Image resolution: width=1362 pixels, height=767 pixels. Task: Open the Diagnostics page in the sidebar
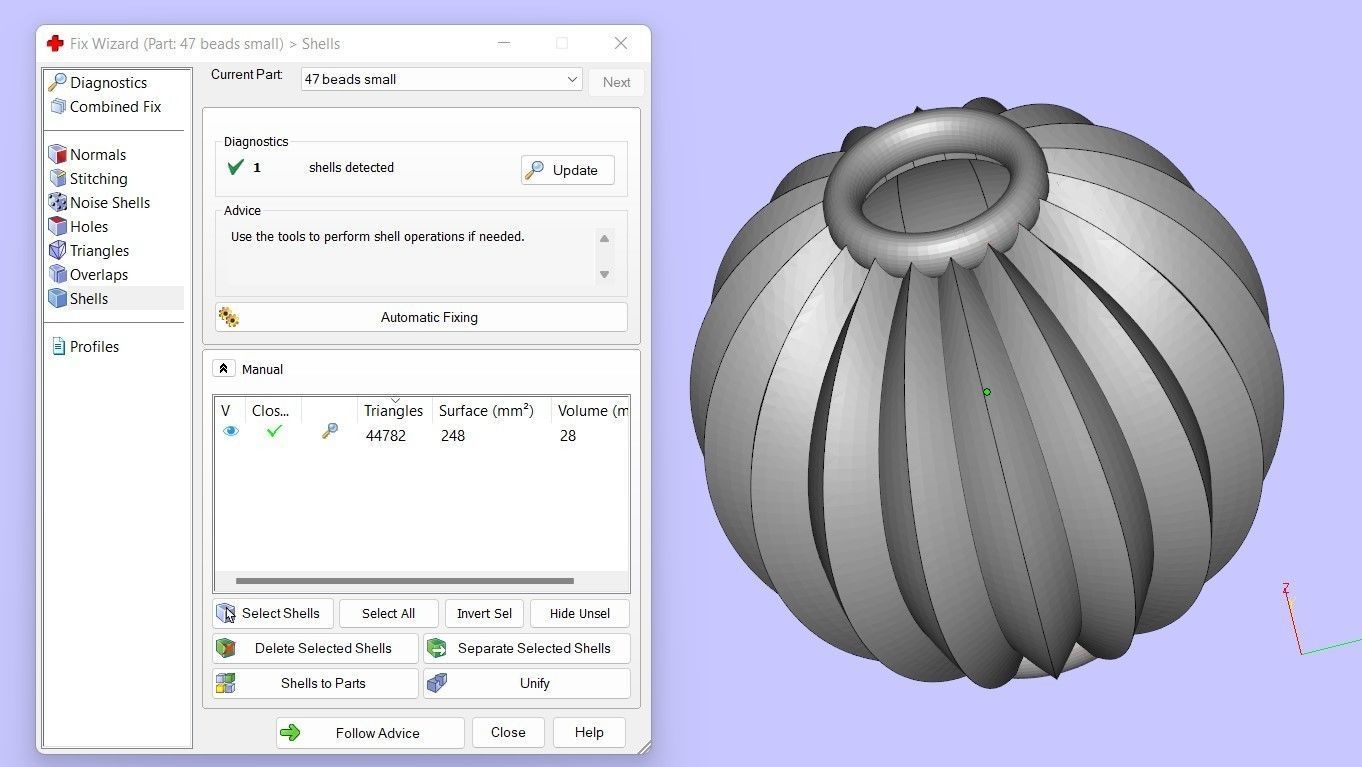[108, 83]
